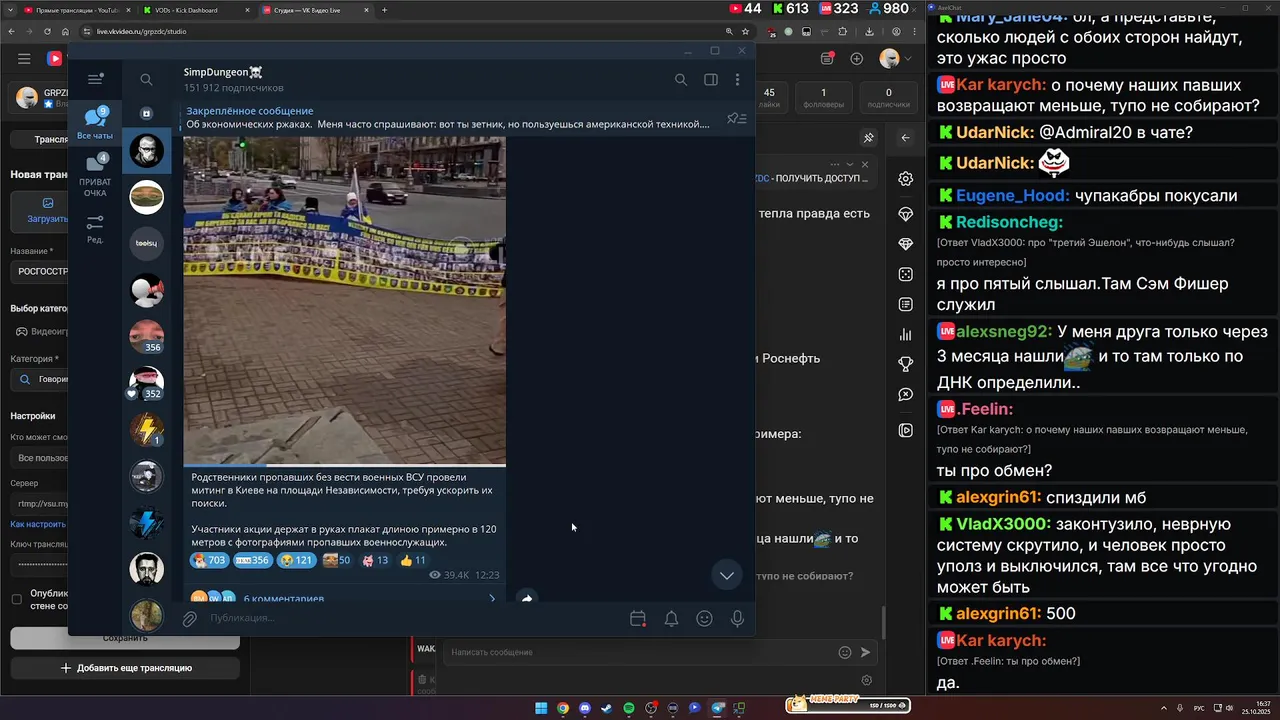Search within the SimpDungeon channel
The height and width of the screenshot is (720, 1280).
click(x=681, y=80)
